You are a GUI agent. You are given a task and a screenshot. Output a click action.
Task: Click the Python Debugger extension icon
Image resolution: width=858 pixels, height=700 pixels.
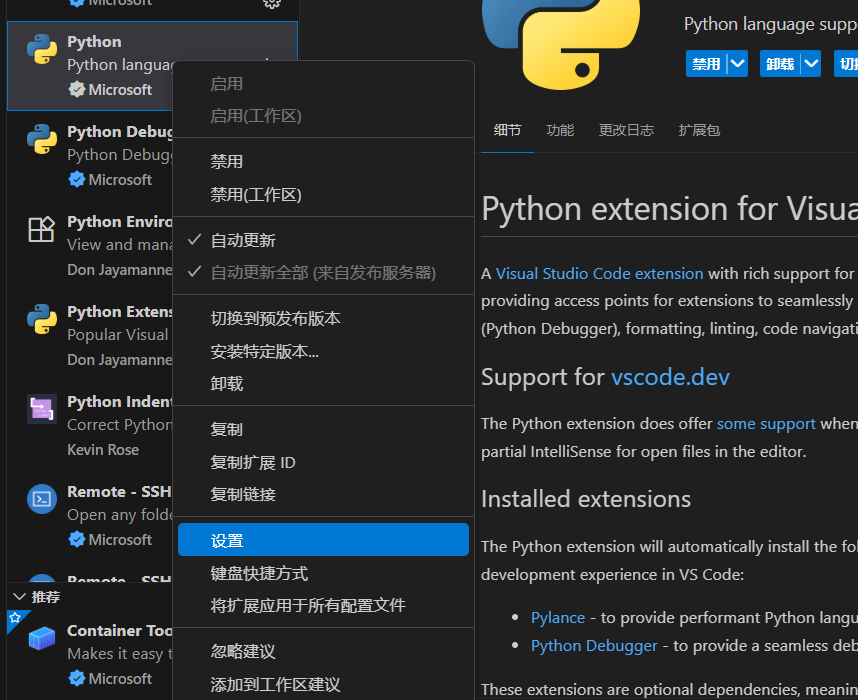pyautogui.click(x=42, y=139)
